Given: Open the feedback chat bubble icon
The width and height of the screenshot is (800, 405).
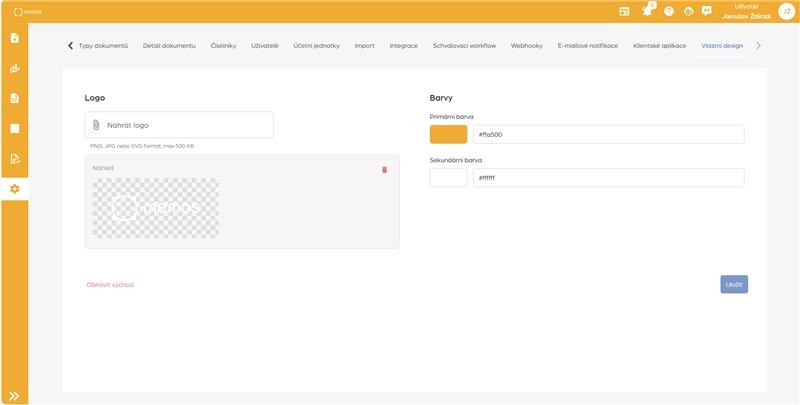Looking at the screenshot, I should tap(707, 11).
